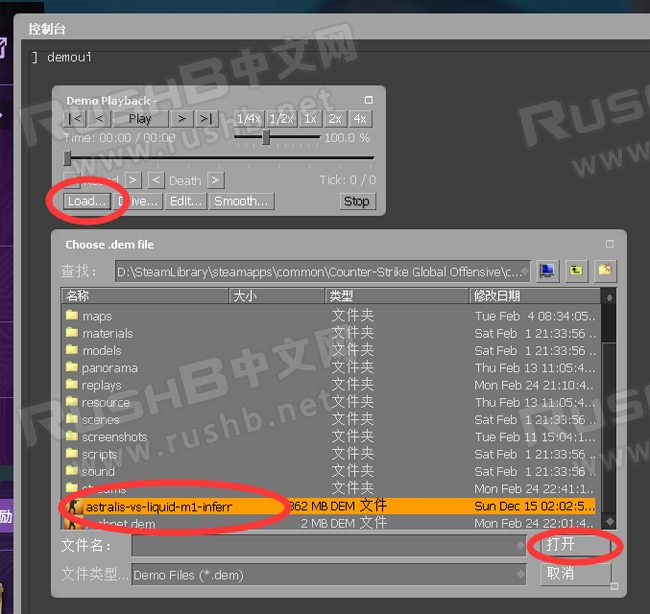Click the 文件名 file name input field

pos(320,546)
